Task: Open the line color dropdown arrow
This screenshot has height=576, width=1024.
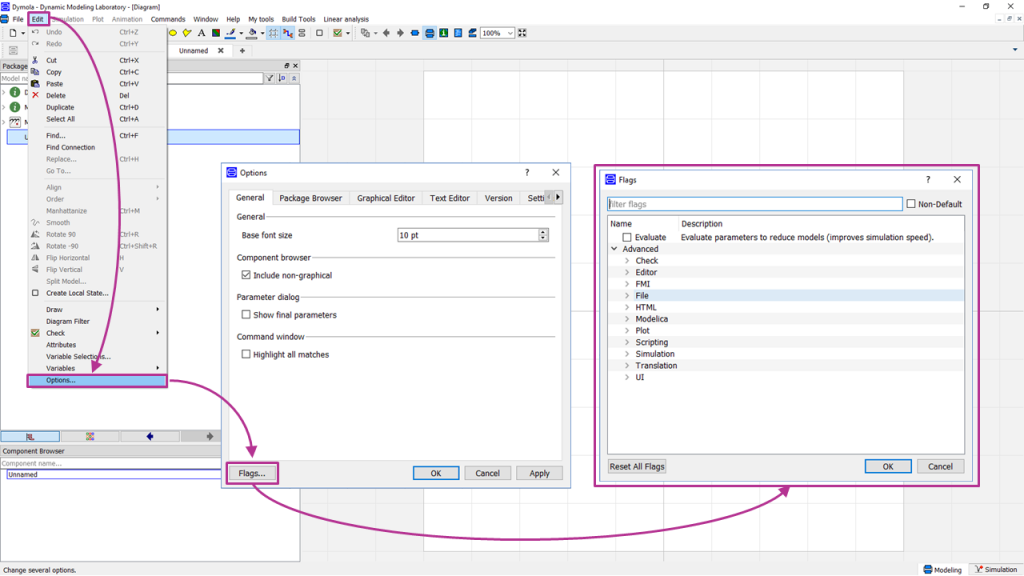Action: point(241,33)
